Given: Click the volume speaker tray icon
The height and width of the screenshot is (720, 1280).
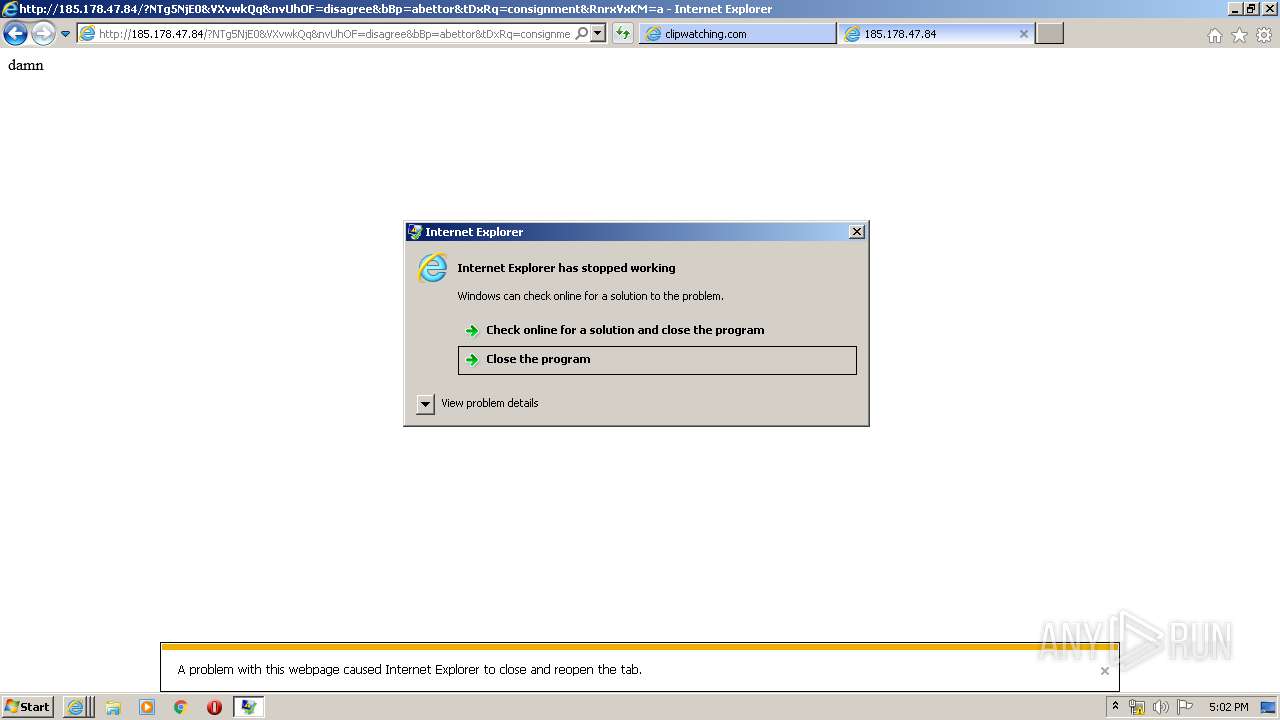Looking at the screenshot, I should click(x=1161, y=707).
